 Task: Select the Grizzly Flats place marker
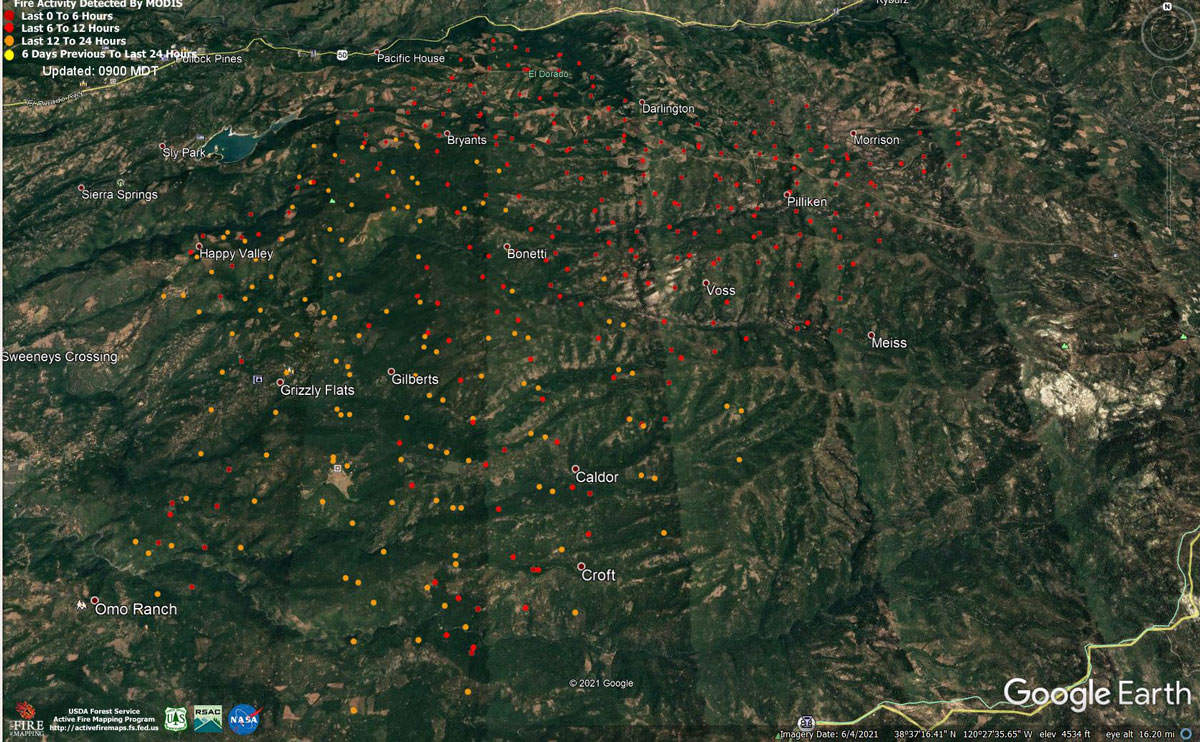pos(280,383)
